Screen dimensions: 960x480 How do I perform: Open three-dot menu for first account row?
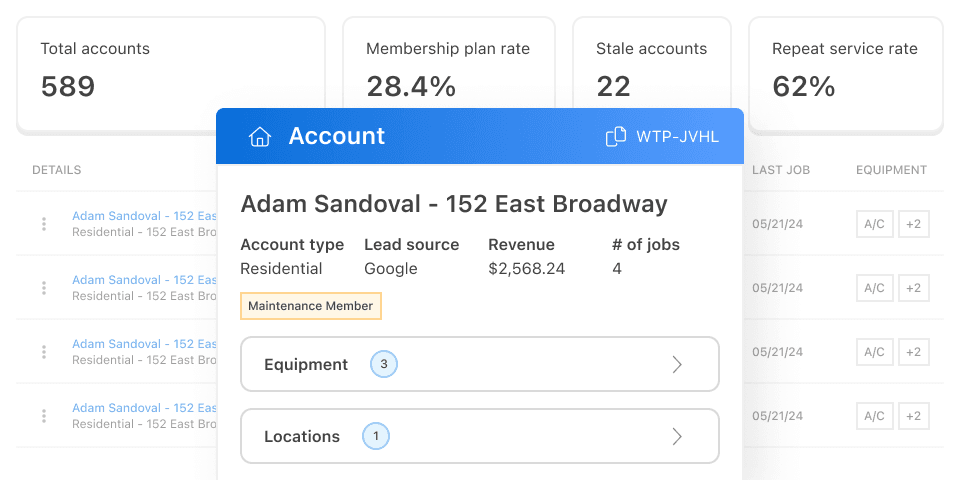[44, 224]
